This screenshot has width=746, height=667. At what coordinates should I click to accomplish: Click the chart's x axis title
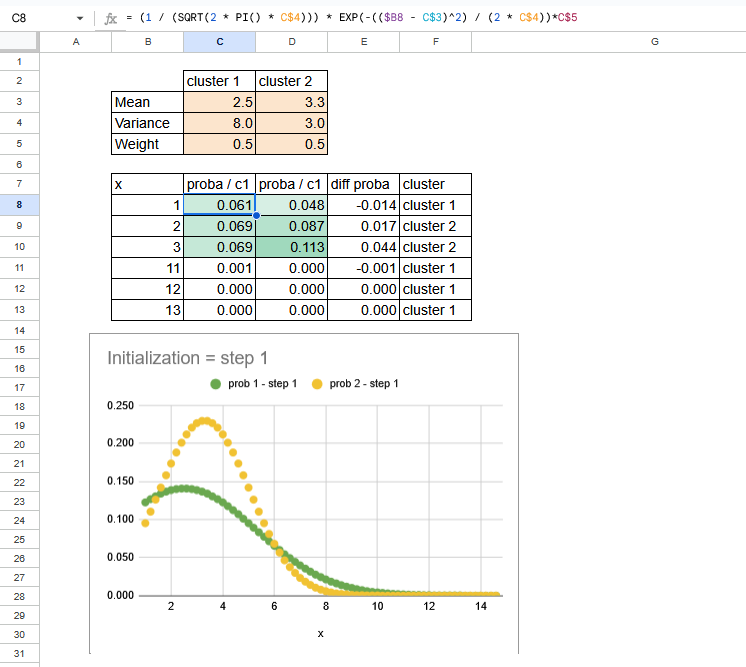pyautogui.click(x=320, y=634)
